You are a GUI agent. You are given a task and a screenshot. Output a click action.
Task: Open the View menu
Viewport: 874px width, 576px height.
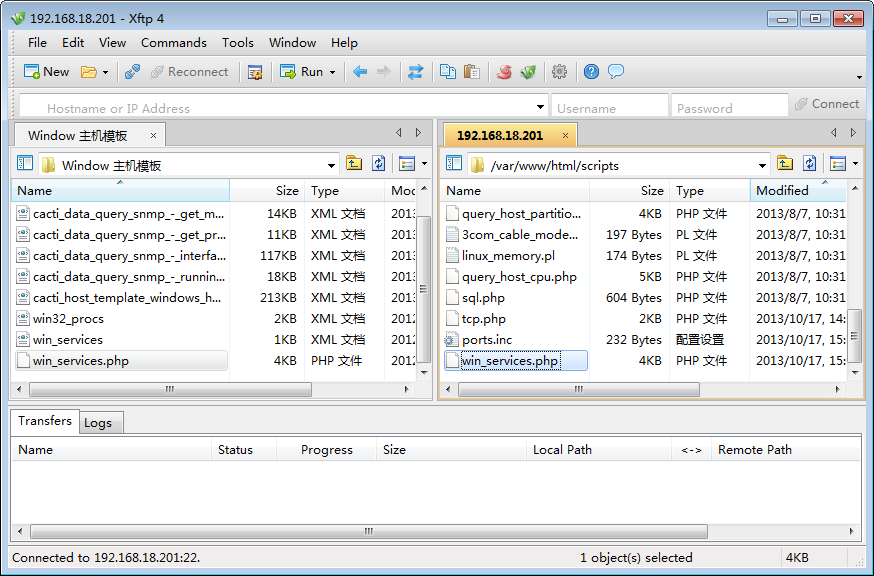[113, 43]
